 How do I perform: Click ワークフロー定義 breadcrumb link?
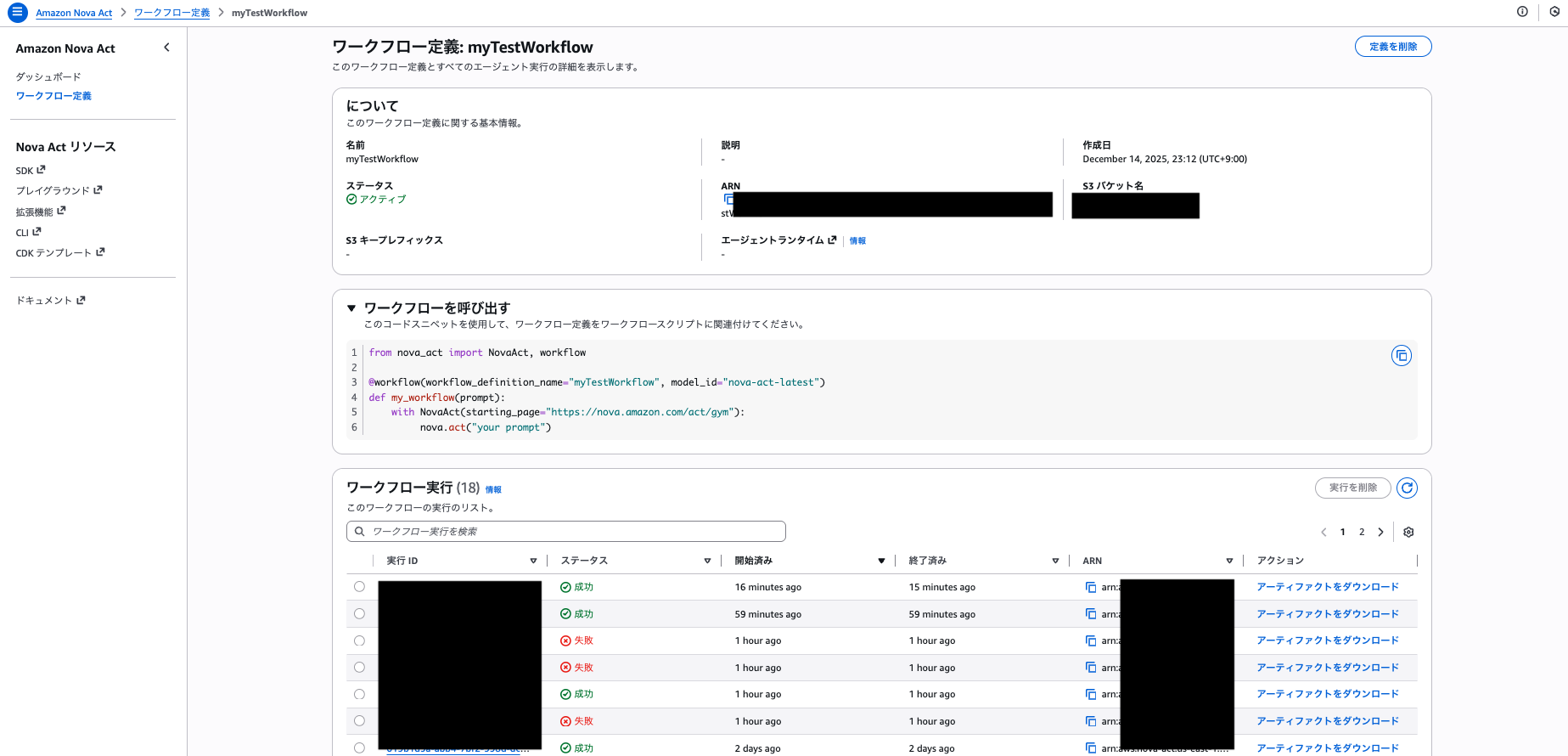click(x=172, y=13)
